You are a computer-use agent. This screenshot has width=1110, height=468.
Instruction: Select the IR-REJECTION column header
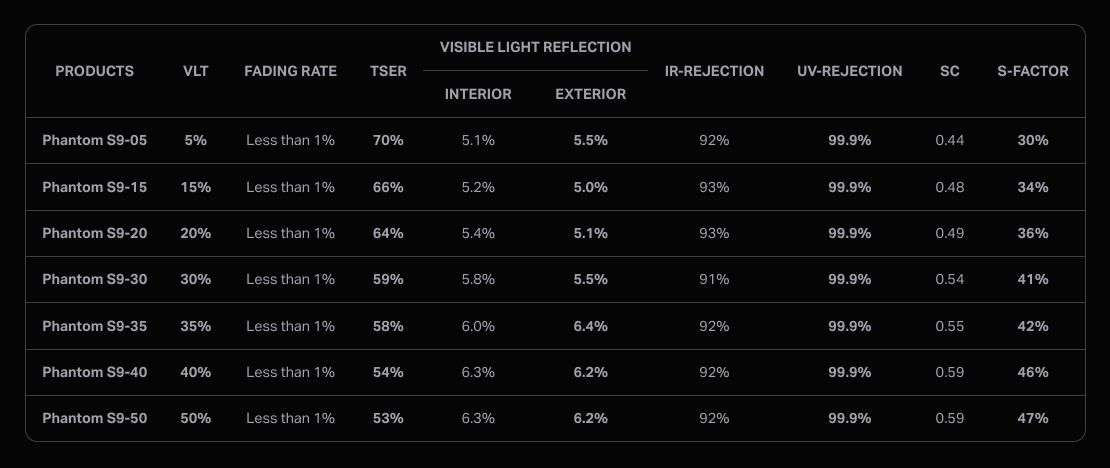click(714, 71)
